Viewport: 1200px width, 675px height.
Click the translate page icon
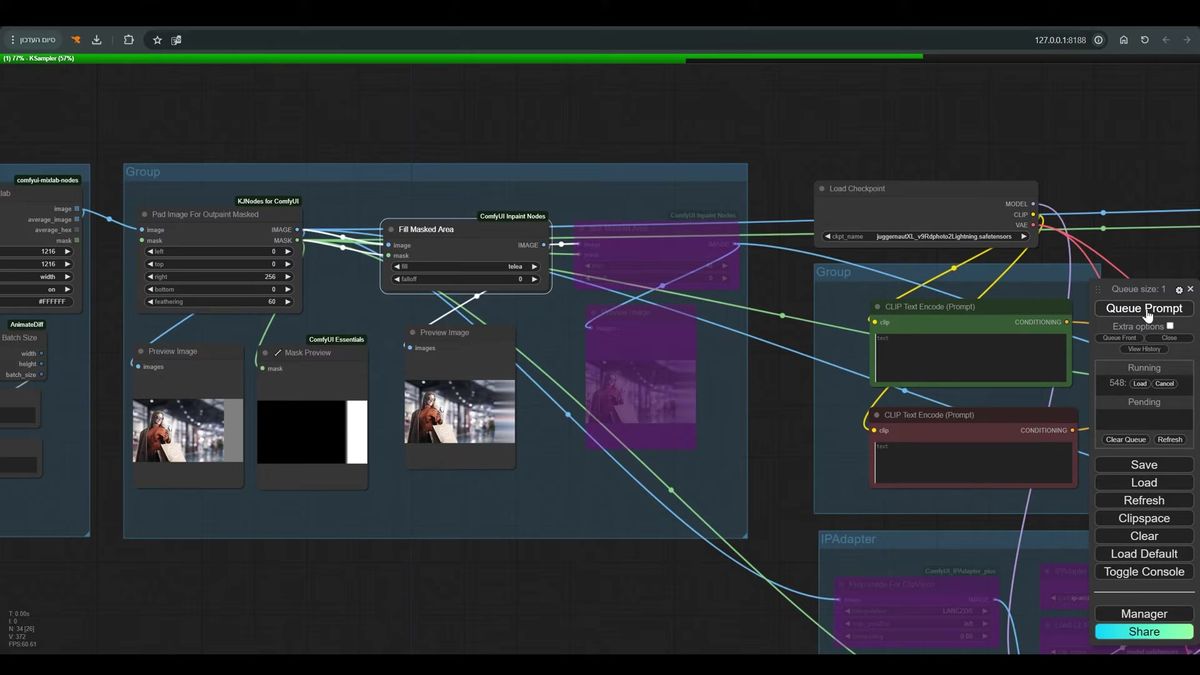click(176, 40)
